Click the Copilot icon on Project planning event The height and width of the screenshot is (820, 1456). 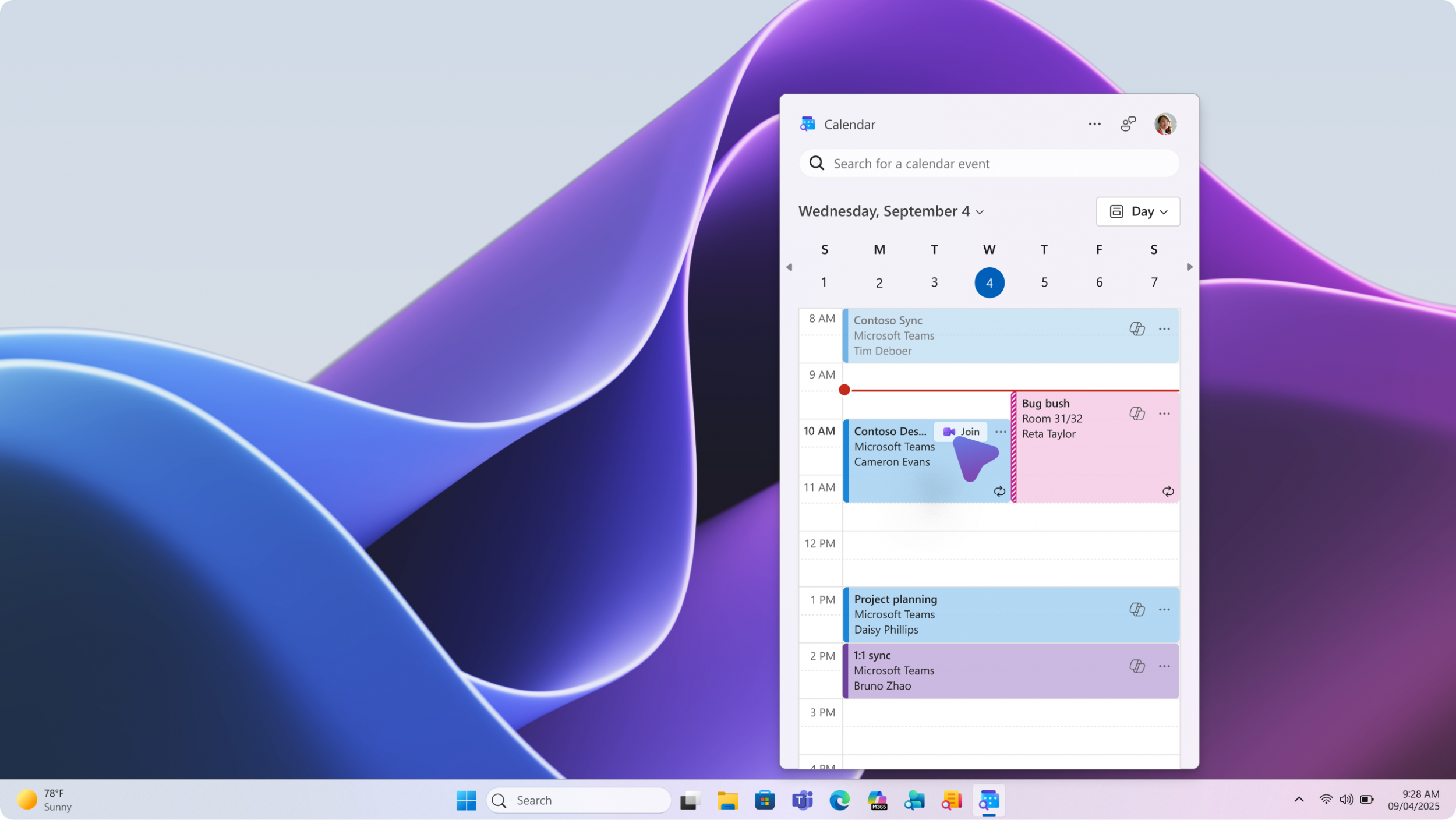[1137, 609]
